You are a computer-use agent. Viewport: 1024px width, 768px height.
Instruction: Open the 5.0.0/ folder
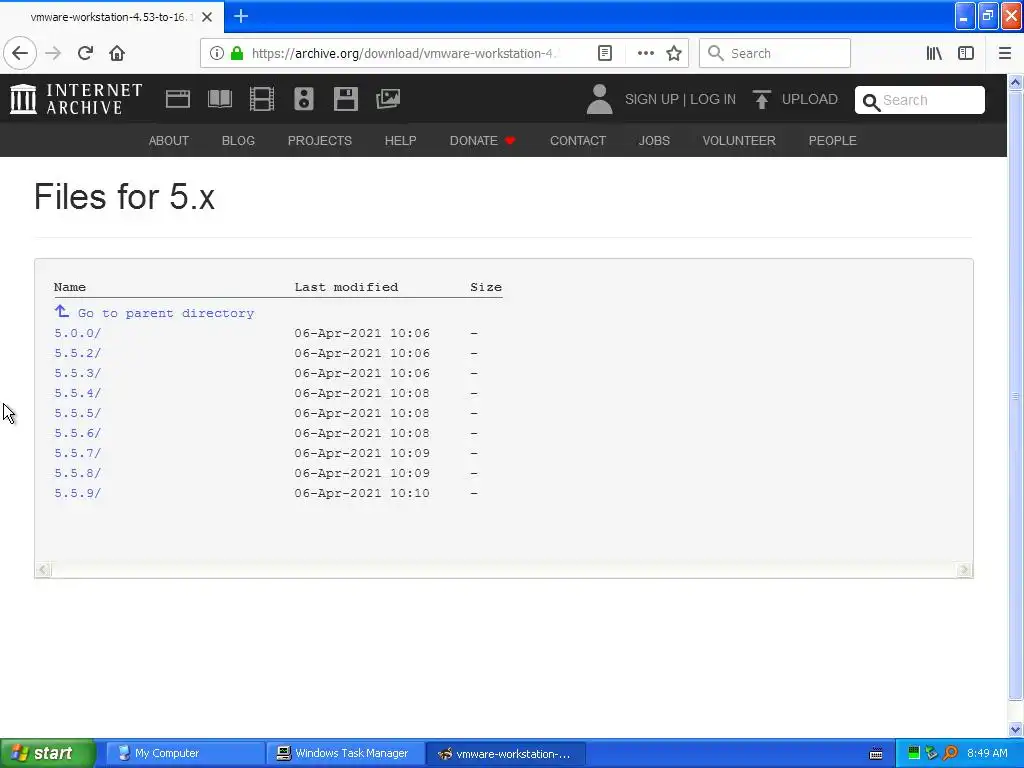click(x=78, y=333)
